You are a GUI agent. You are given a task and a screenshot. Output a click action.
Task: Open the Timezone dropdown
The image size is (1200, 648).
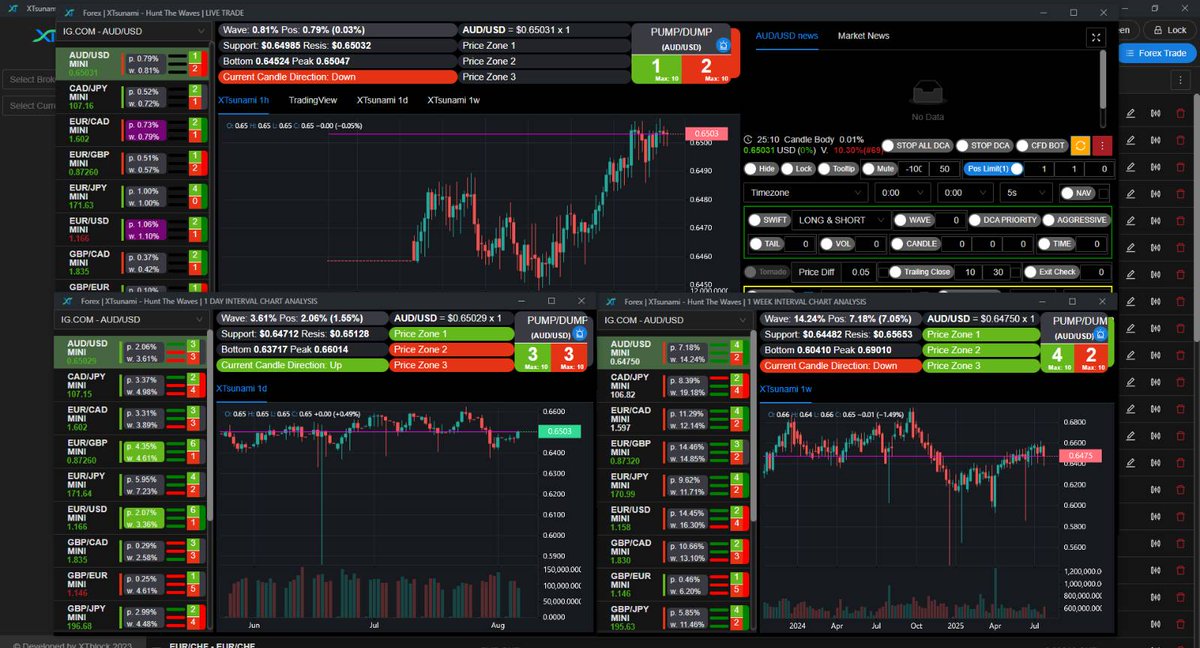[x=806, y=193]
